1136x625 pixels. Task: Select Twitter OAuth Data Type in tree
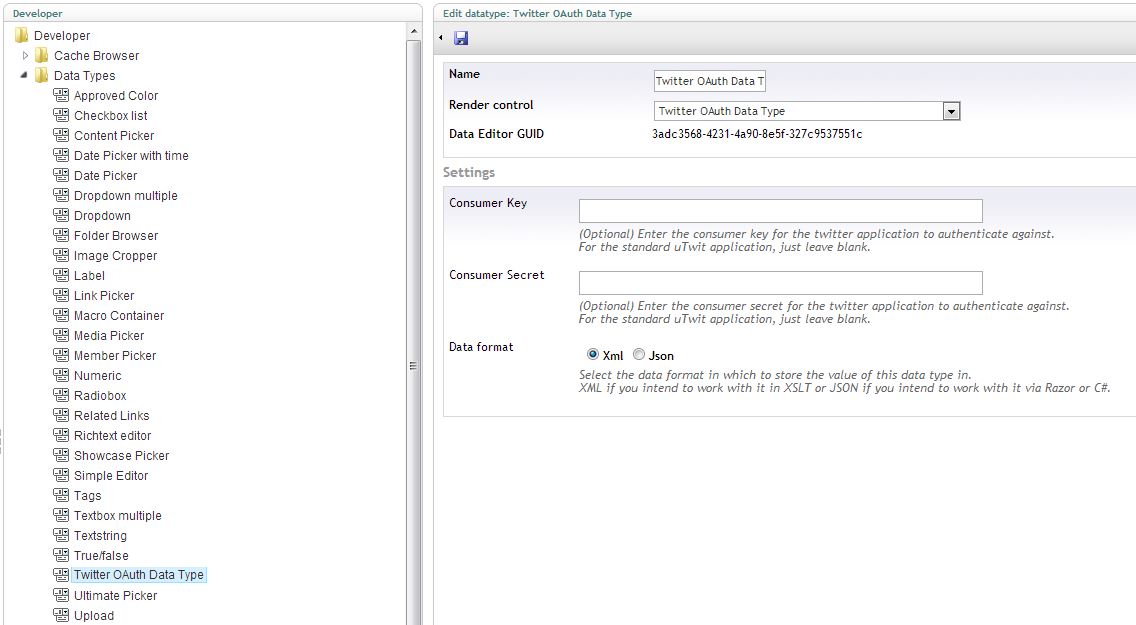click(139, 574)
